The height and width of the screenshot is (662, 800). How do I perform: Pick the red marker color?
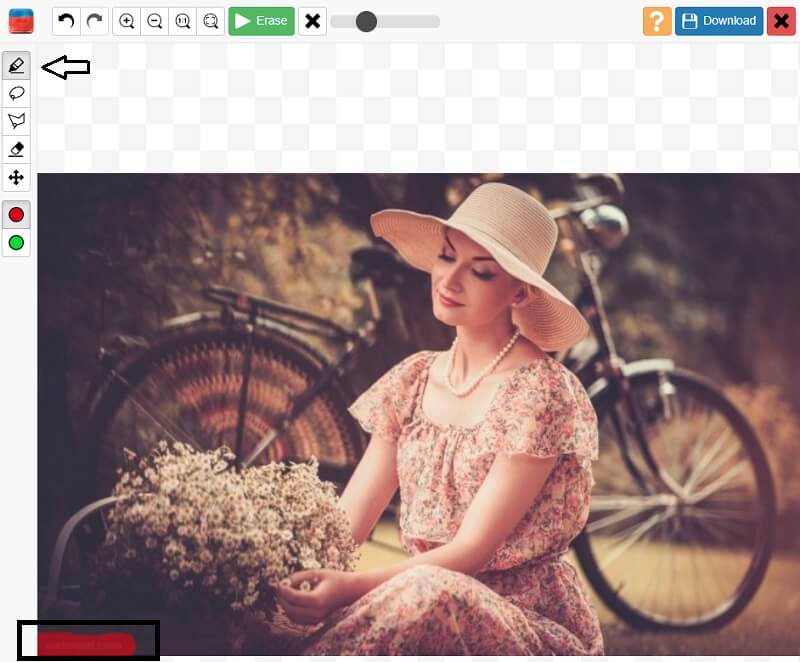16,214
